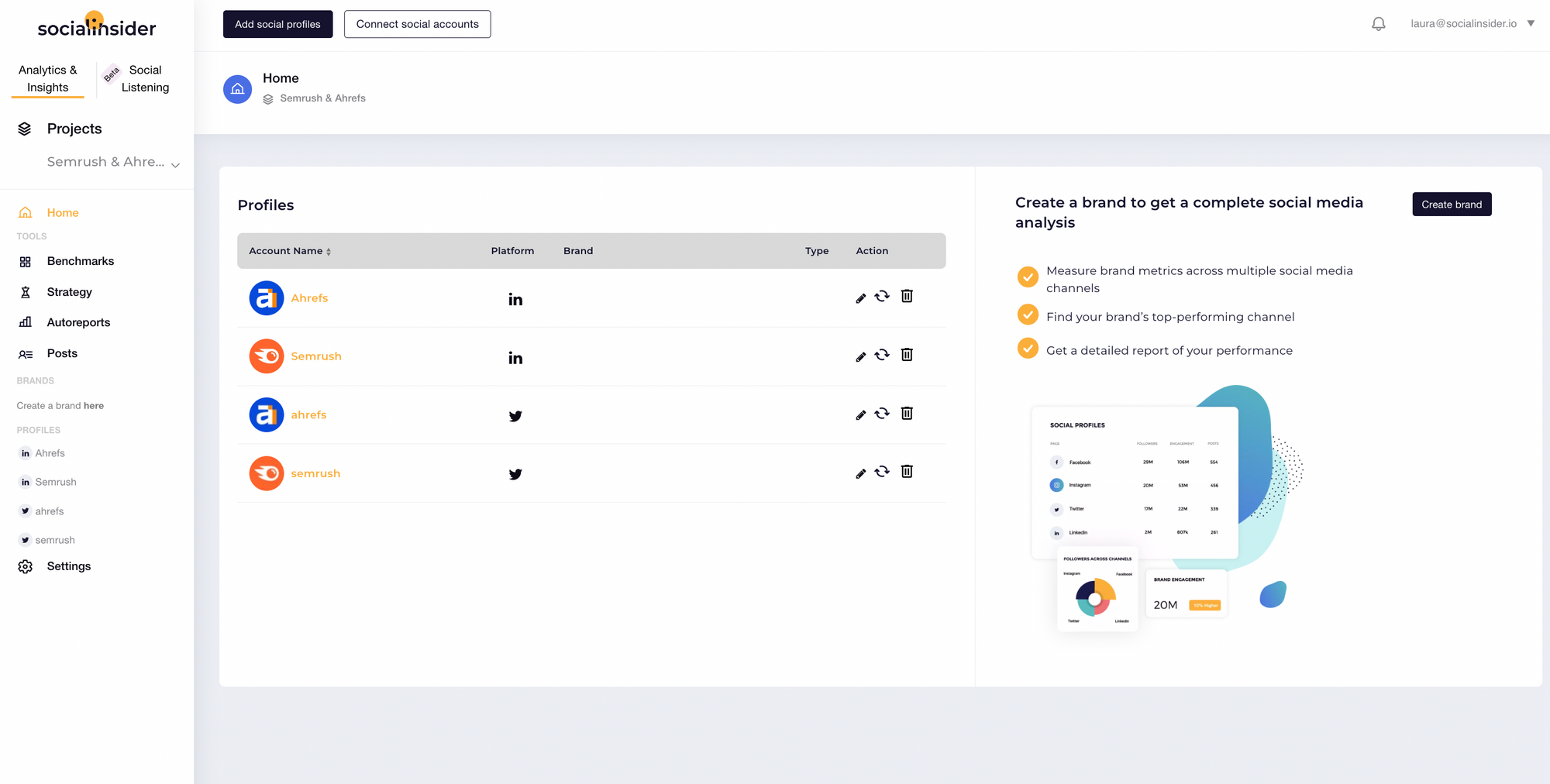Viewport: 1550px width, 784px height.
Task: Click the 'here' link to create a brand
Action: pos(94,406)
